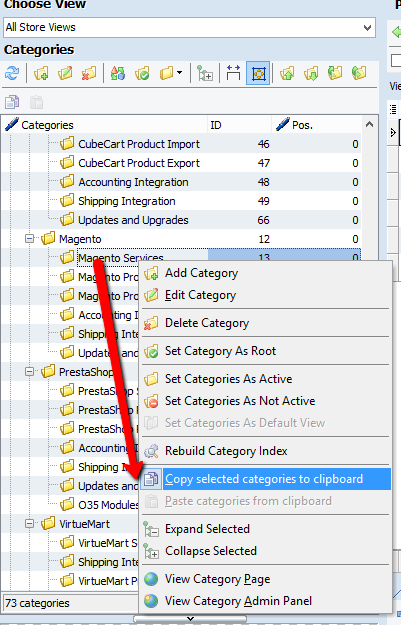Click the edit category pencil icon
The height and width of the screenshot is (625, 401).
click(65, 73)
